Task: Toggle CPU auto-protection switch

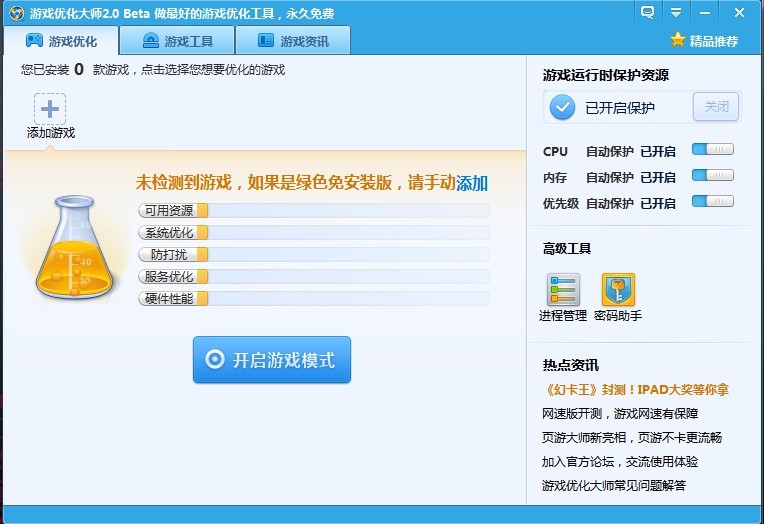Action: (x=712, y=150)
